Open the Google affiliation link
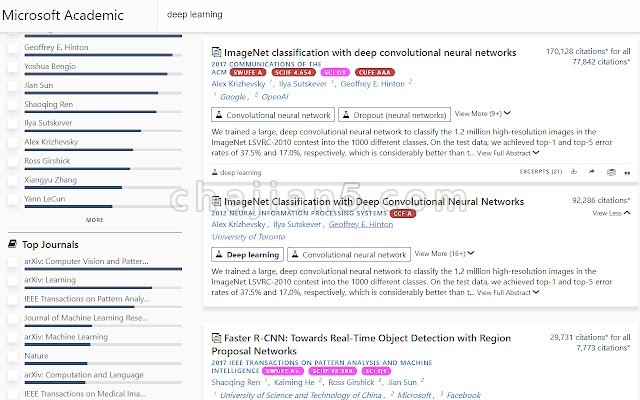 pyautogui.click(x=233, y=97)
